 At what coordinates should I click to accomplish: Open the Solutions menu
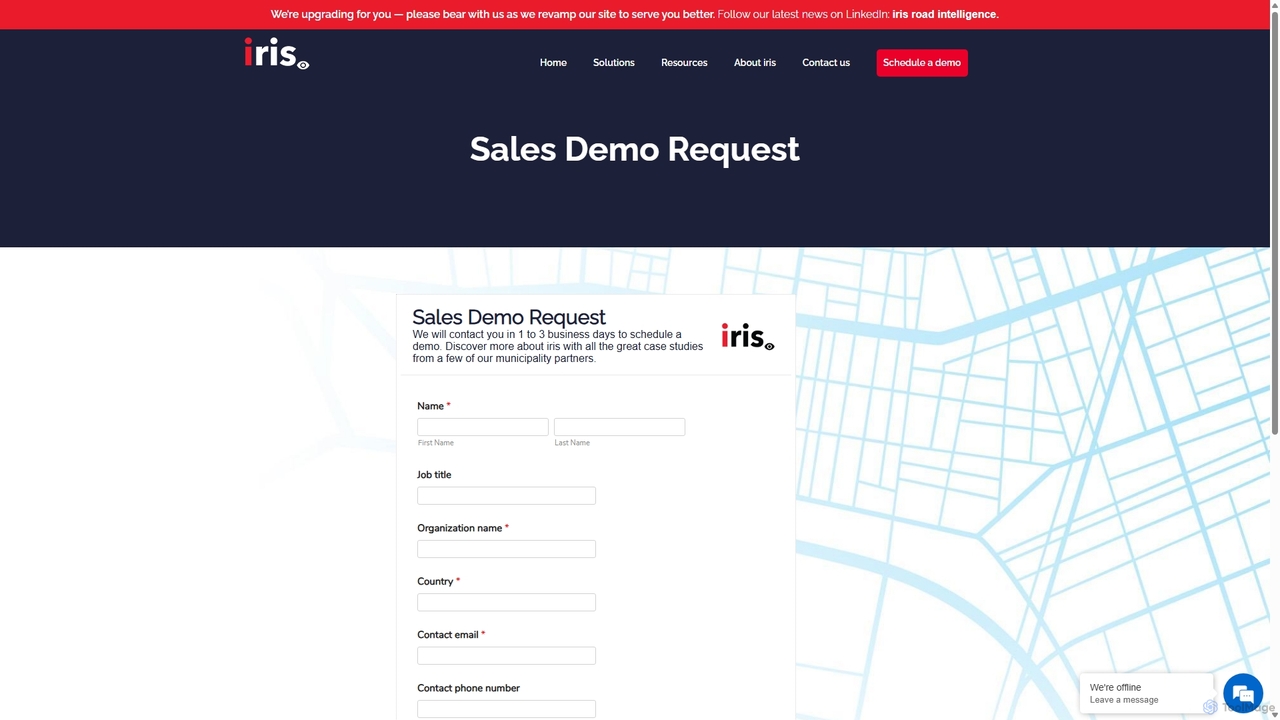click(614, 63)
